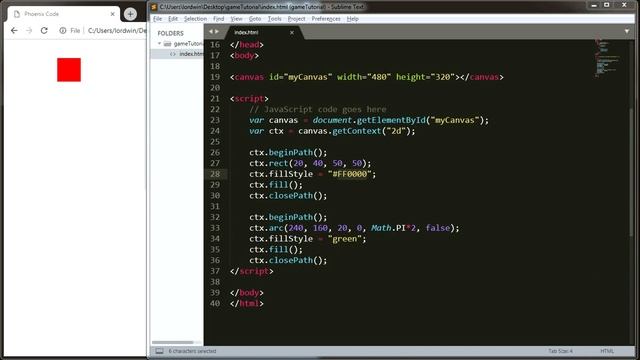Click the previous tab arrow
640x360 pixels.
(211, 31)
